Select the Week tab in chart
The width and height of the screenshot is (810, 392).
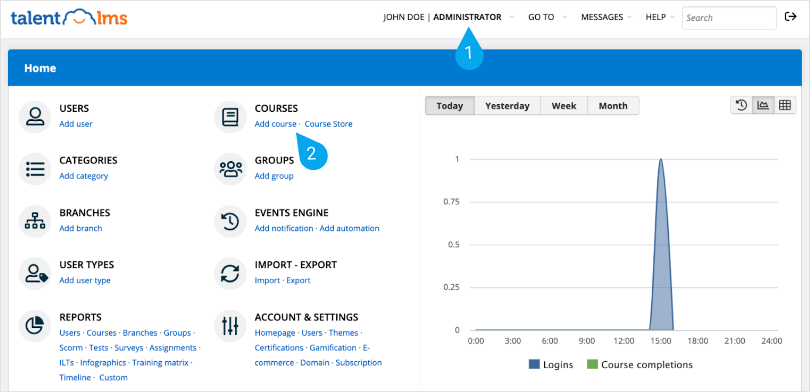click(x=564, y=106)
